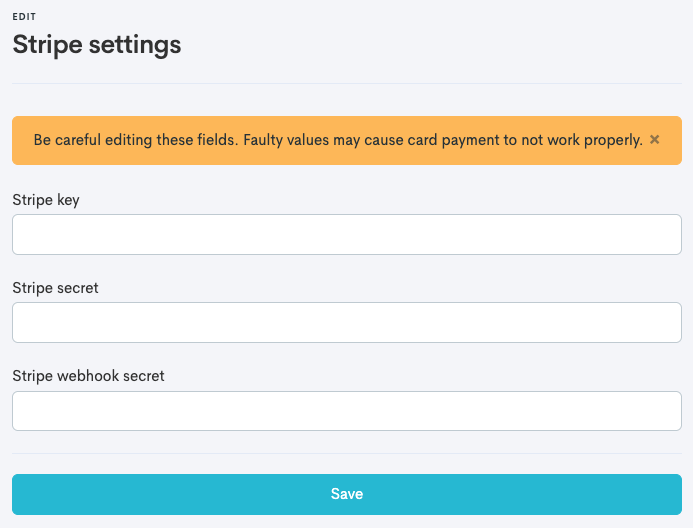
Task: Select the Stripe webhook secret field
Action: coord(346,411)
